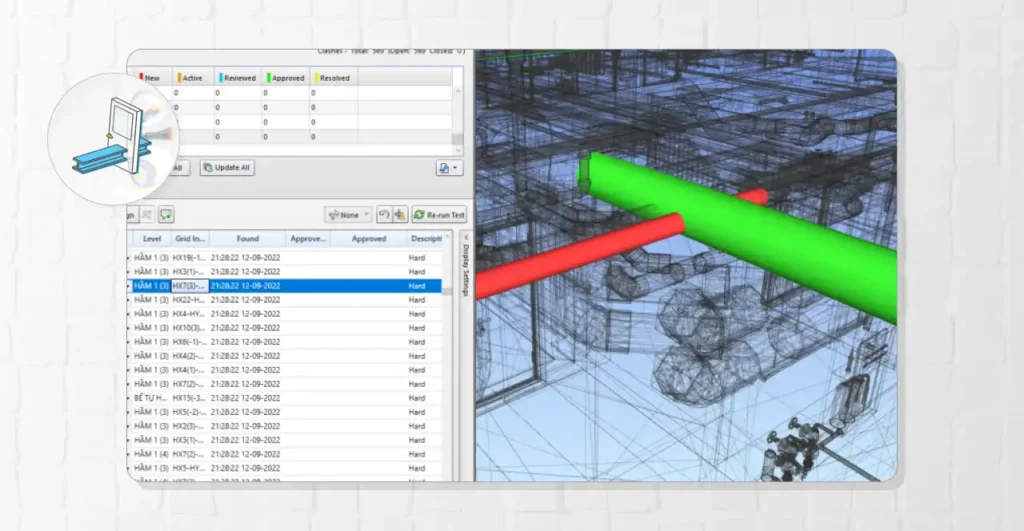Click the tests table vertical scrollbar thumb
The height and width of the screenshot is (531, 1024).
click(x=458, y=139)
